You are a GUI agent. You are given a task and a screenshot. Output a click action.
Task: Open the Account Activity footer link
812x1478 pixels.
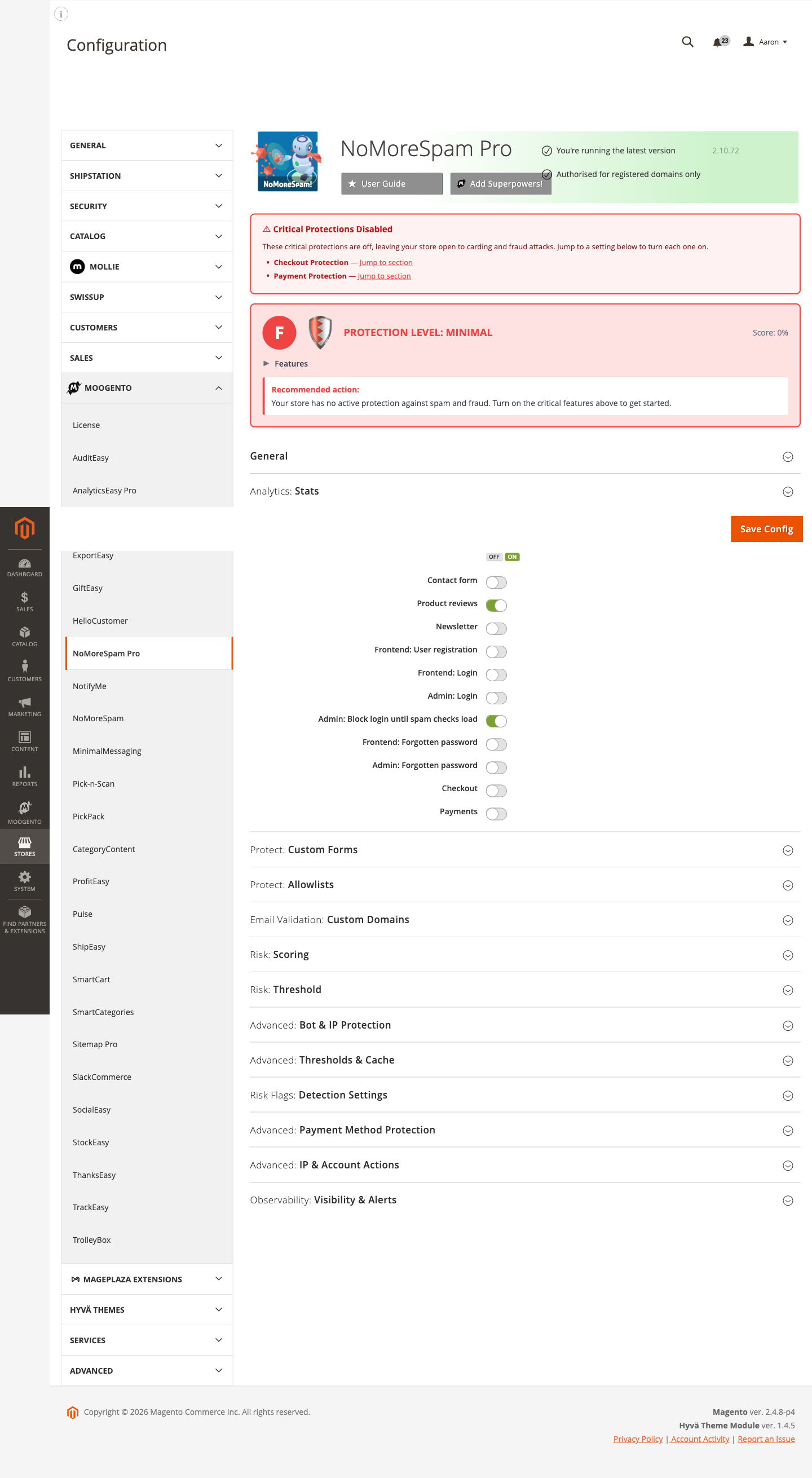point(700,1439)
